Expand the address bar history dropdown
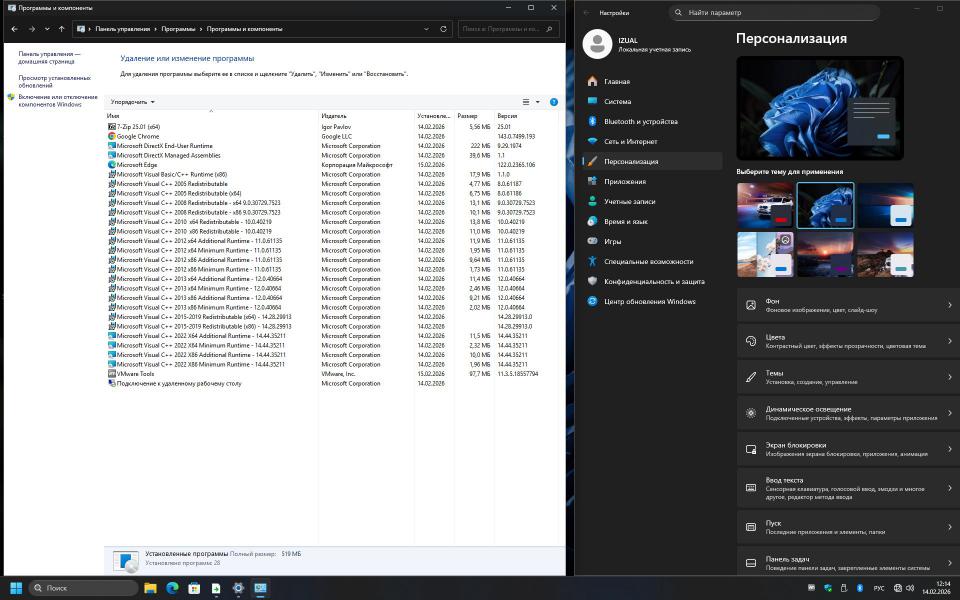Image resolution: width=960 pixels, height=600 pixels. point(428,29)
